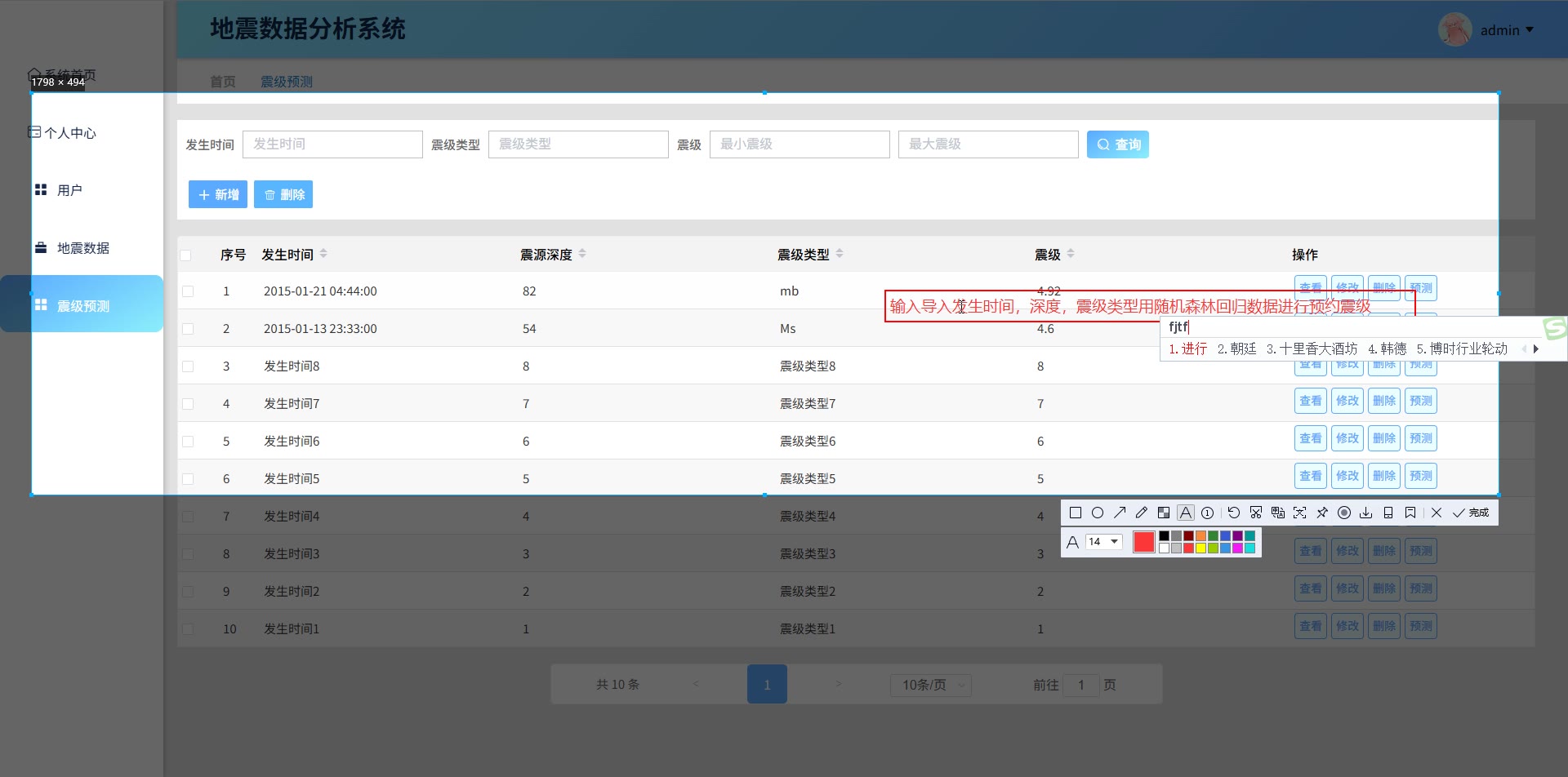Click the 新增 button
The width and height of the screenshot is (1568, 777).
218,194
